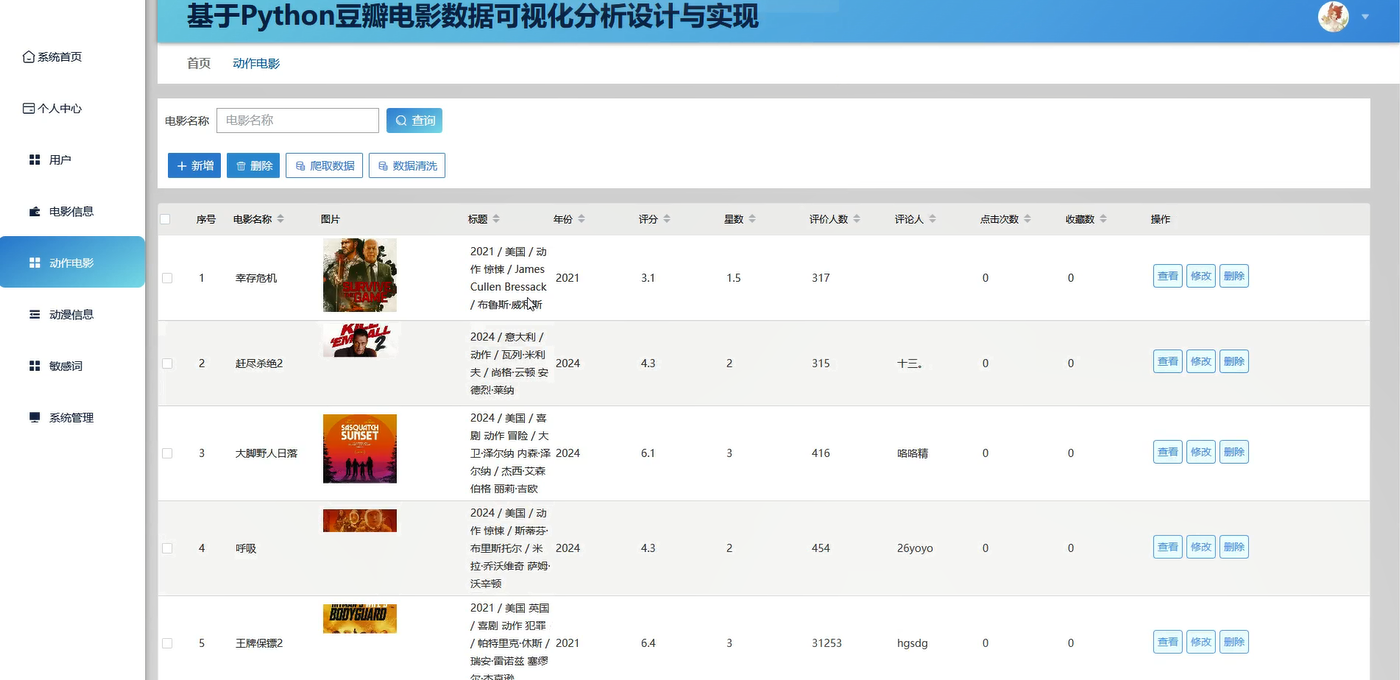This screenshot has height=680, width=1400.
Task: Click 查看 for 赶尽杀绝2 row
Action: 1167,361
